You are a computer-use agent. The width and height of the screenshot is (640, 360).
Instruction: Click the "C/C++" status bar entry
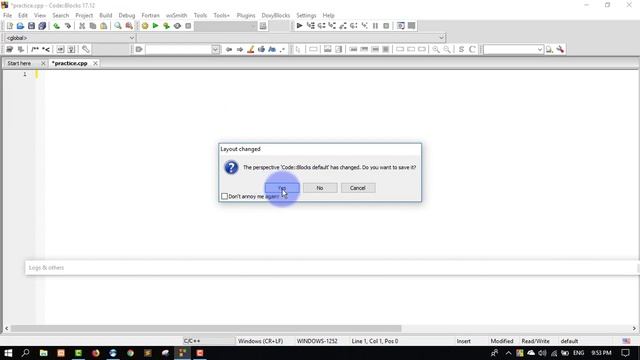192,341
